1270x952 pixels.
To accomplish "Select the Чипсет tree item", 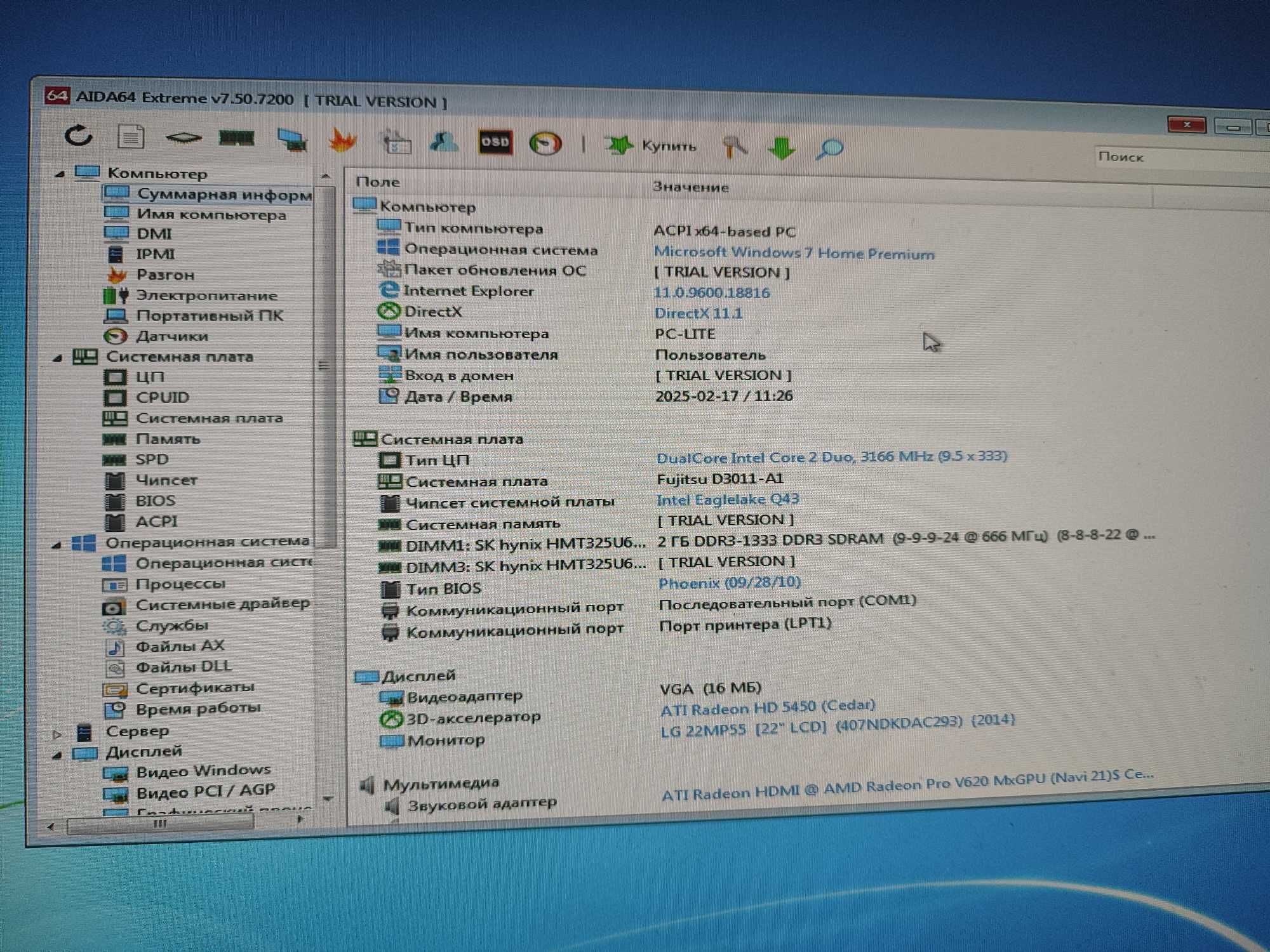I will (150, 480).
